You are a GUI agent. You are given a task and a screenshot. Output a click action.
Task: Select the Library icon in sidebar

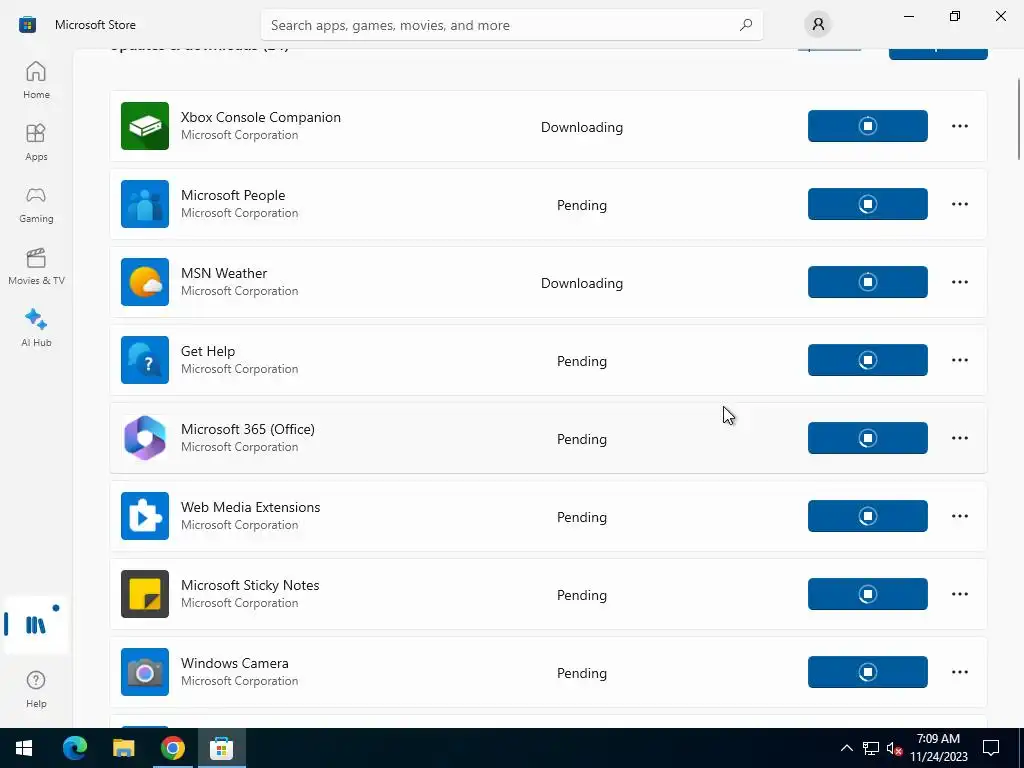[x=36, y=625]
